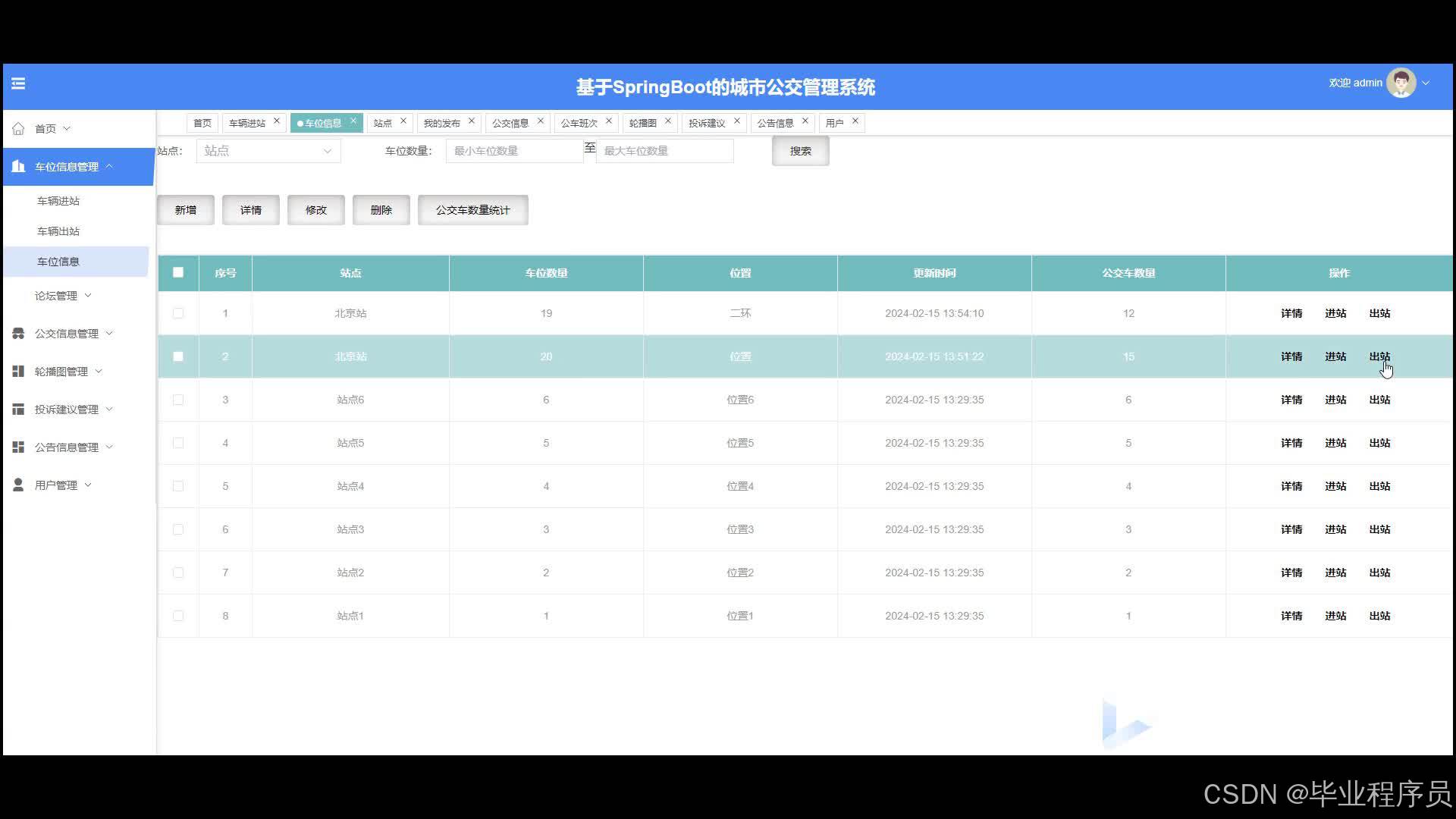
Task: Click the 用户管理 person icon
Action: (x=18, y=485)
